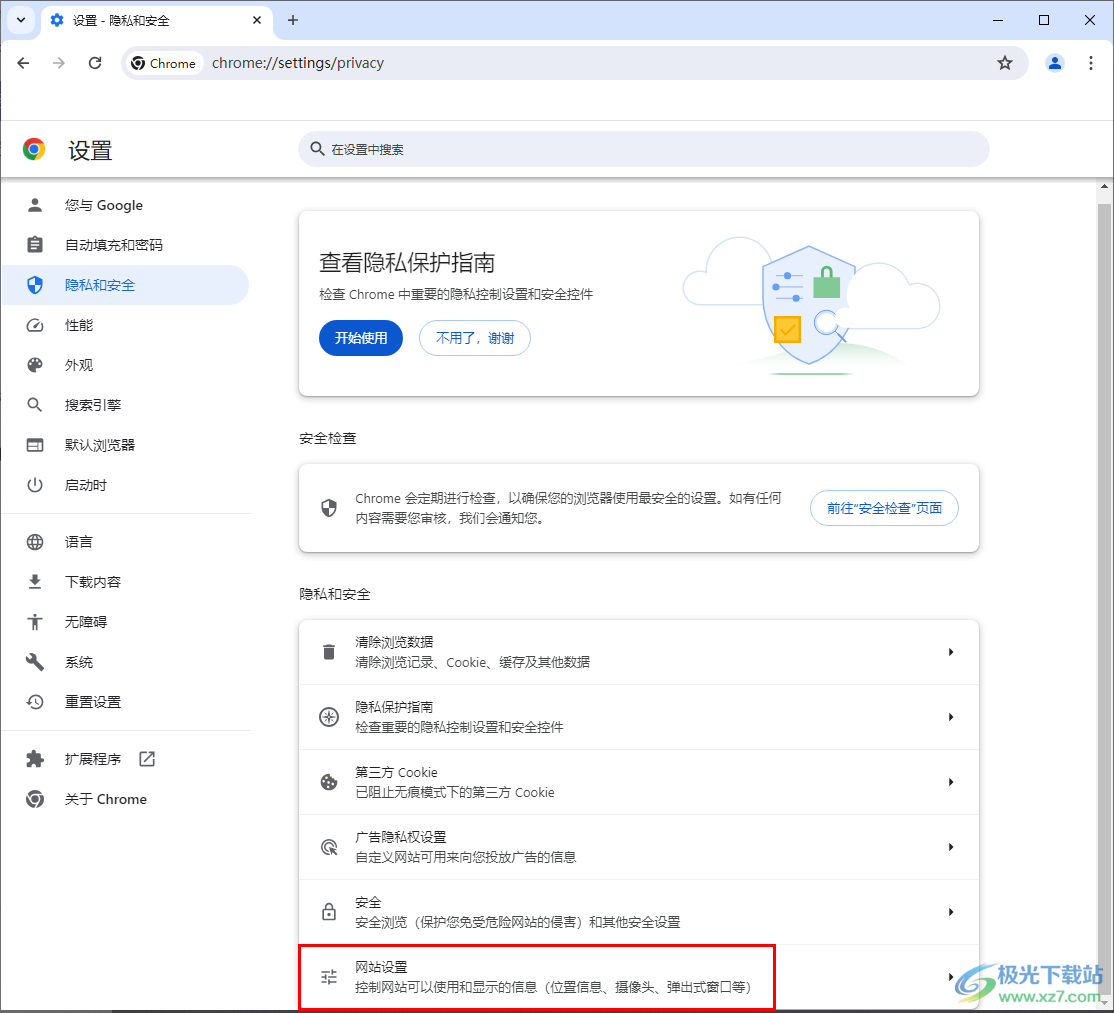Click the 重置设置 restore icon
The width and height of the screenshot is (1114, 1013).
click(35, 702)
